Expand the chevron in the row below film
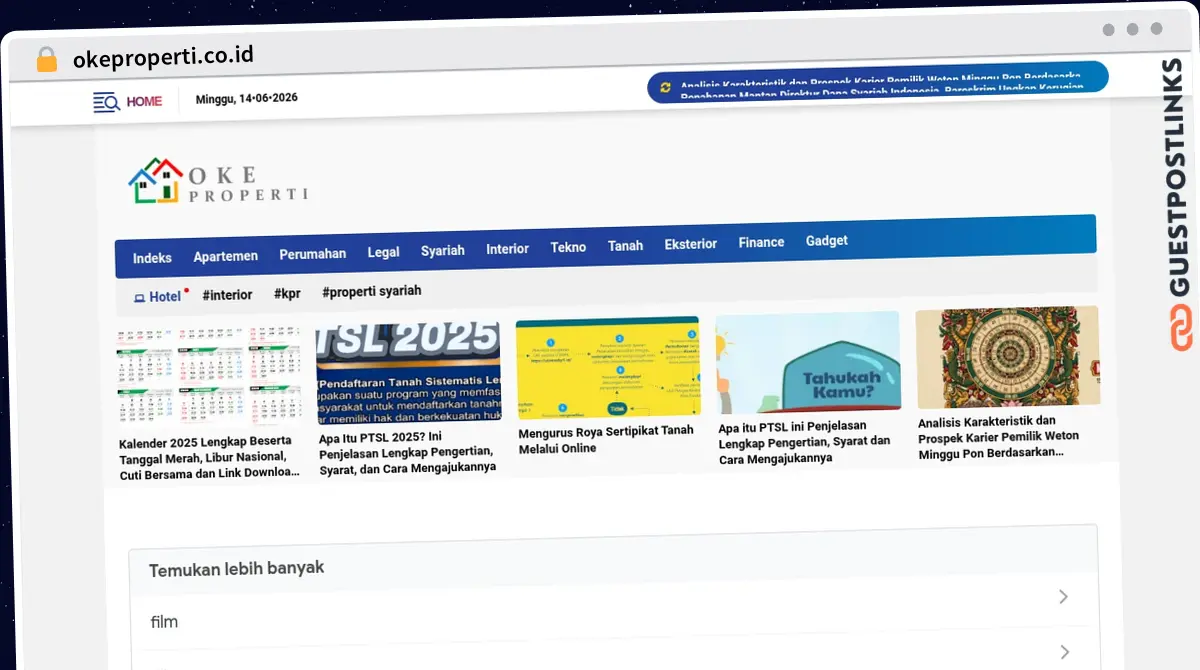The height and width of the screenshot is (670, 1200). tap(1063, 652)
